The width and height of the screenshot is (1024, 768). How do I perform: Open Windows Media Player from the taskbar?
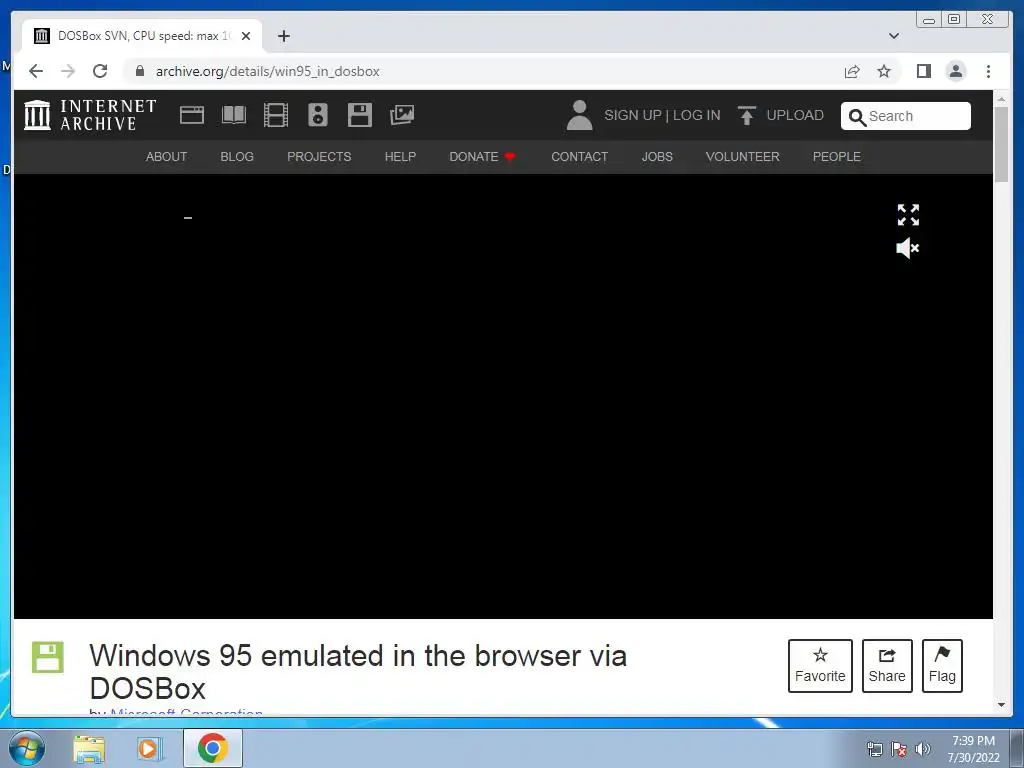click(x=150, y=748)
